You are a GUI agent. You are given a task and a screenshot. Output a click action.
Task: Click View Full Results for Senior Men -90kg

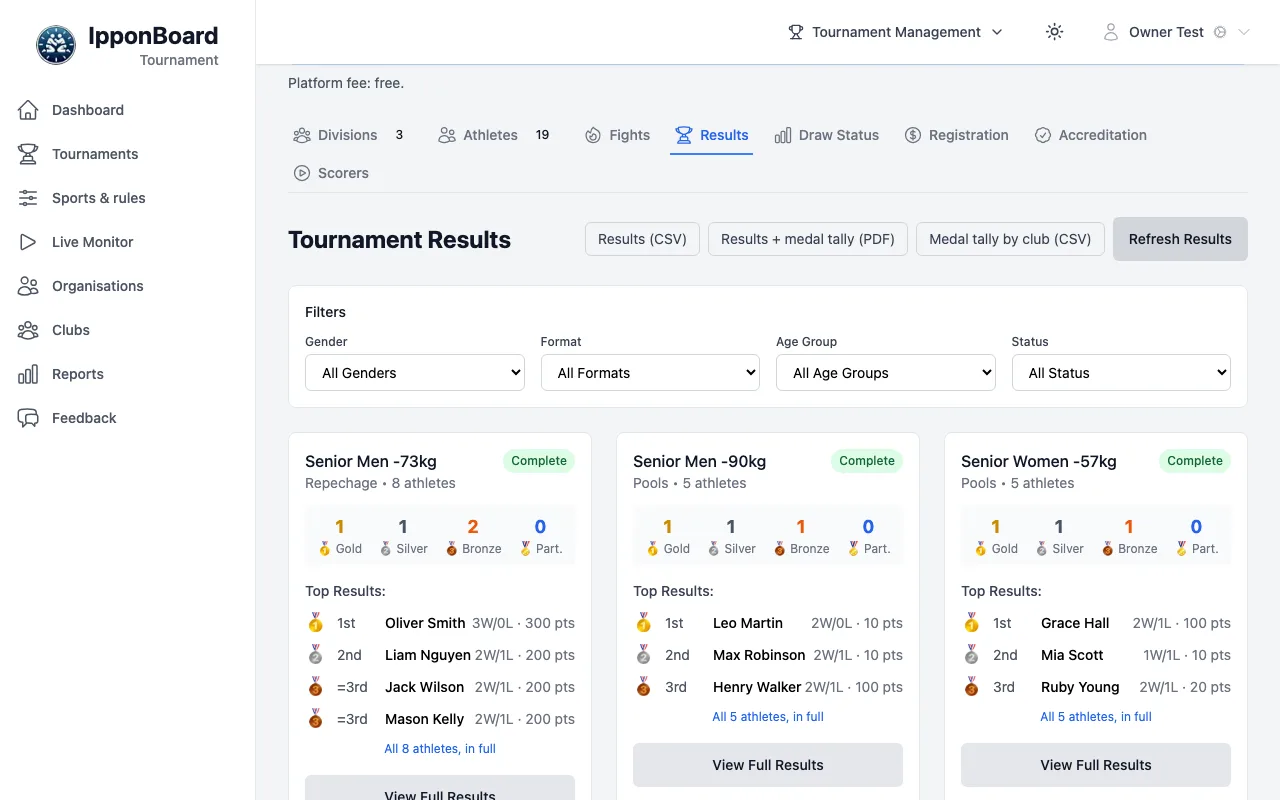(x=768, y=765)
